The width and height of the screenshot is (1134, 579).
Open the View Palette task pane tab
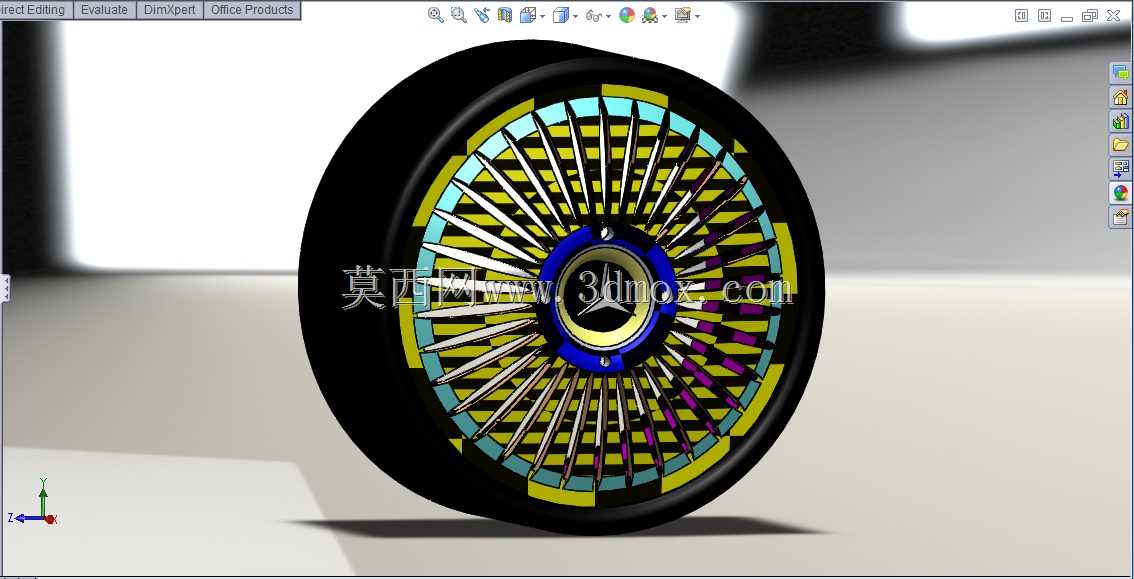1120,168
